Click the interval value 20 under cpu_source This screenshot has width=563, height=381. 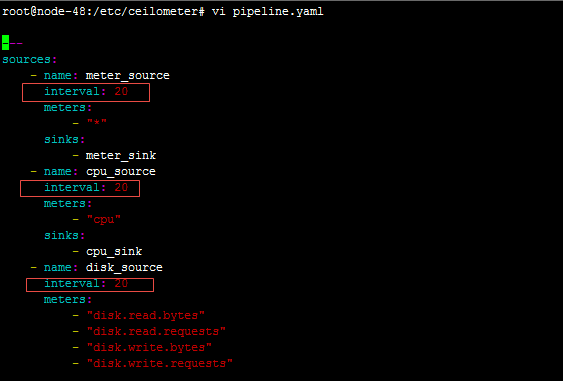(121, 187)
